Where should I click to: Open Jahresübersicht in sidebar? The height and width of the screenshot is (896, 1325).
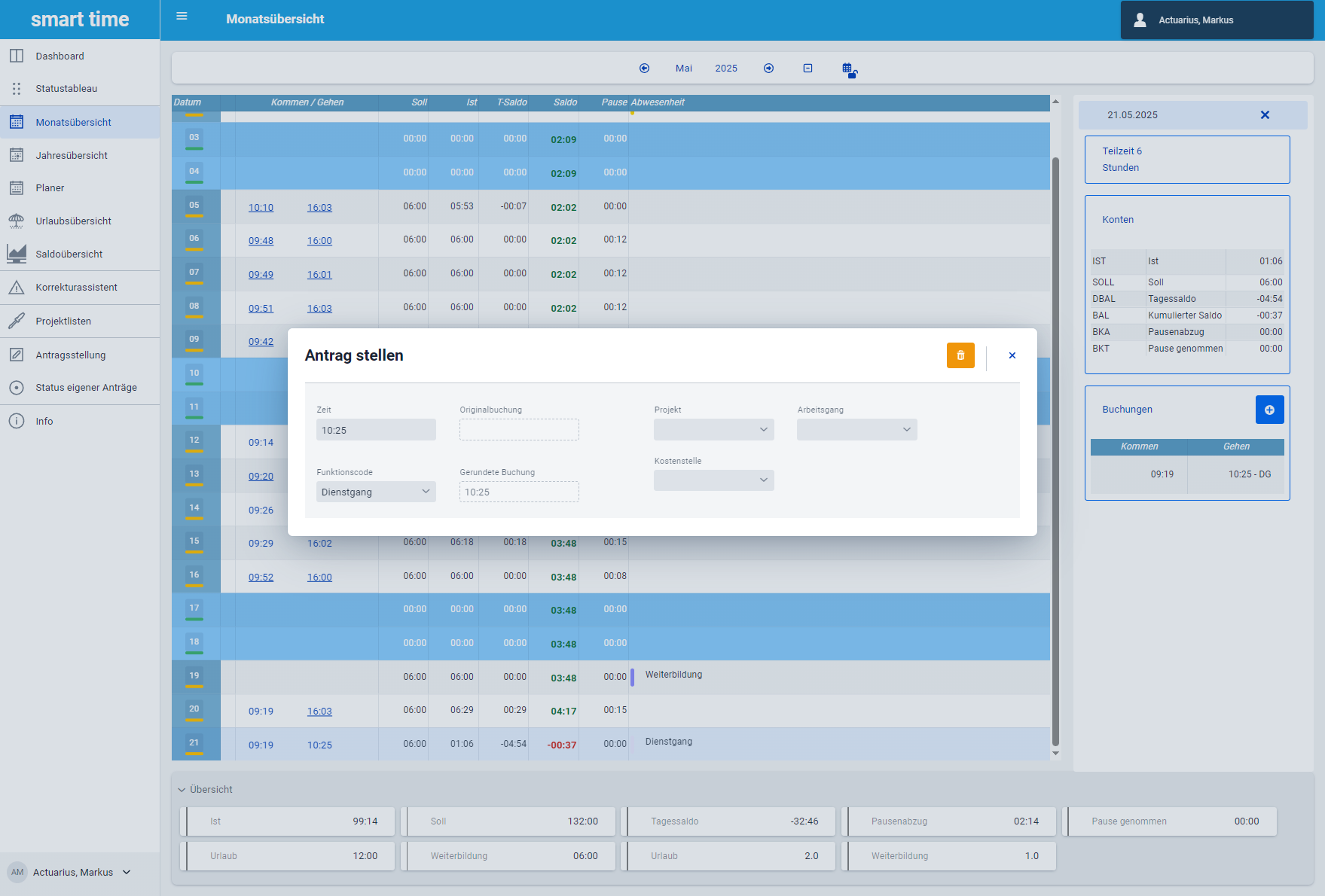click(72, 156)
